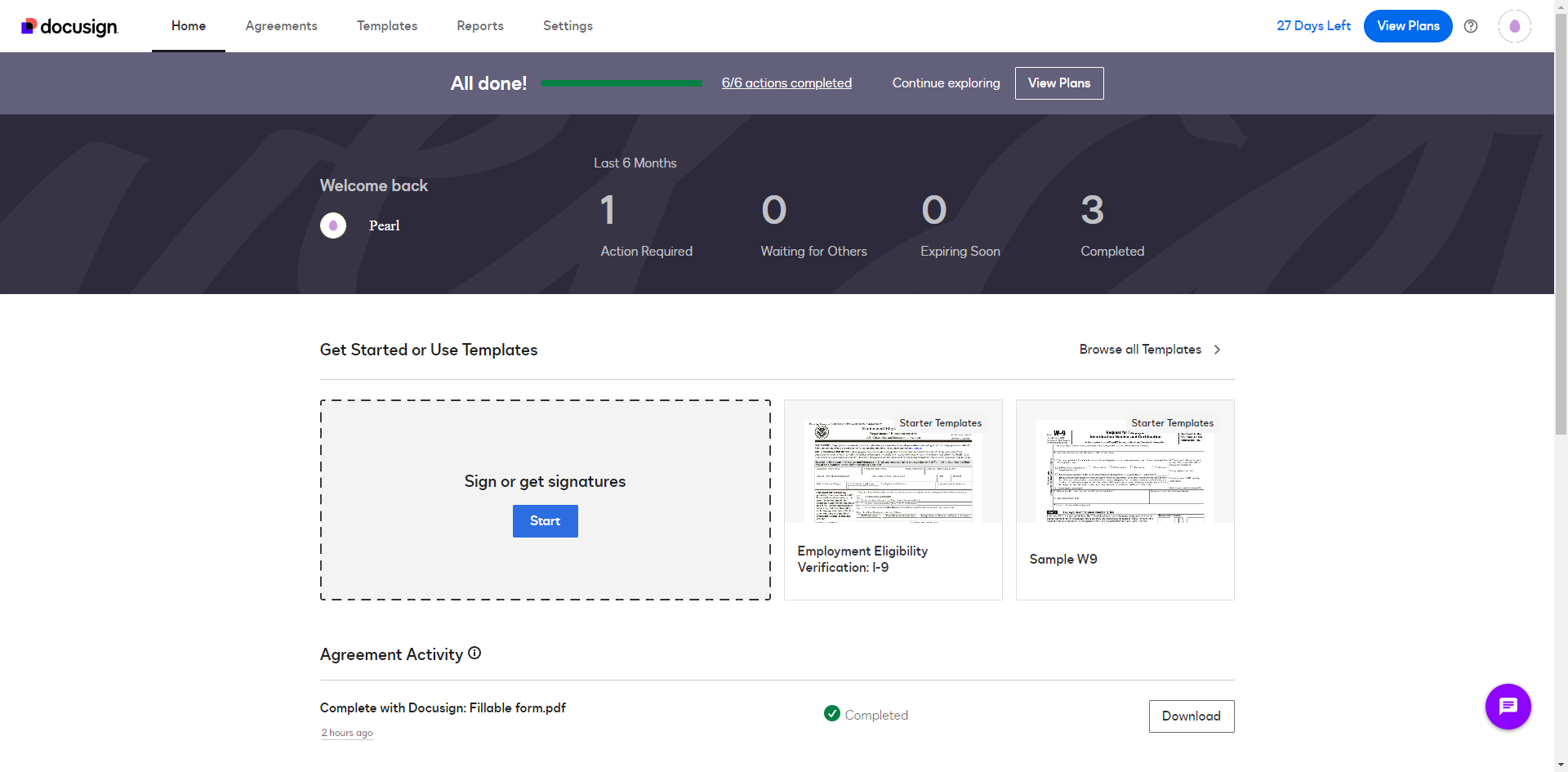Open the purple chat support bubble

(x=1508, y=707)
